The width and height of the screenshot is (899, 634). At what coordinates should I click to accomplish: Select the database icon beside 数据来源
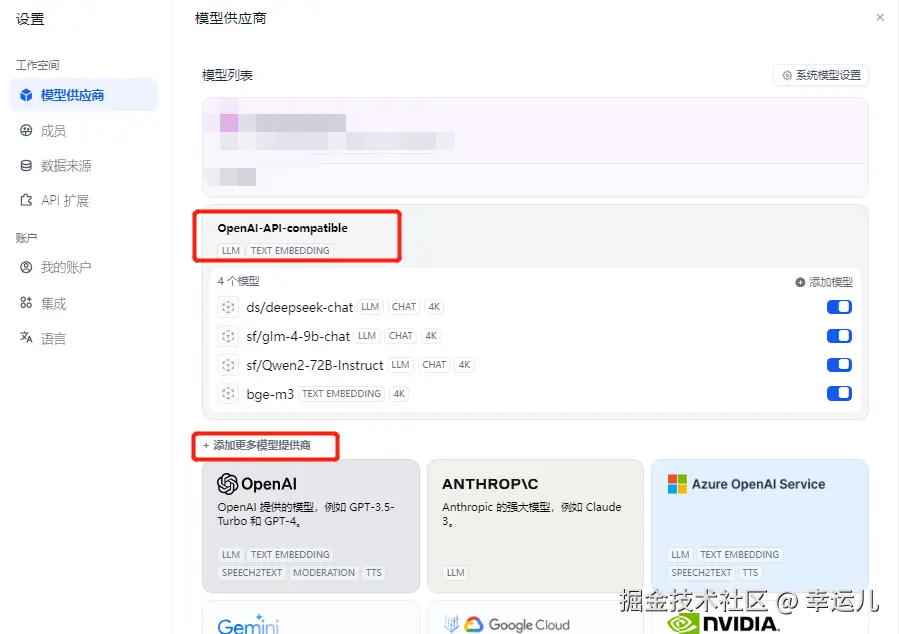point(26,166)
